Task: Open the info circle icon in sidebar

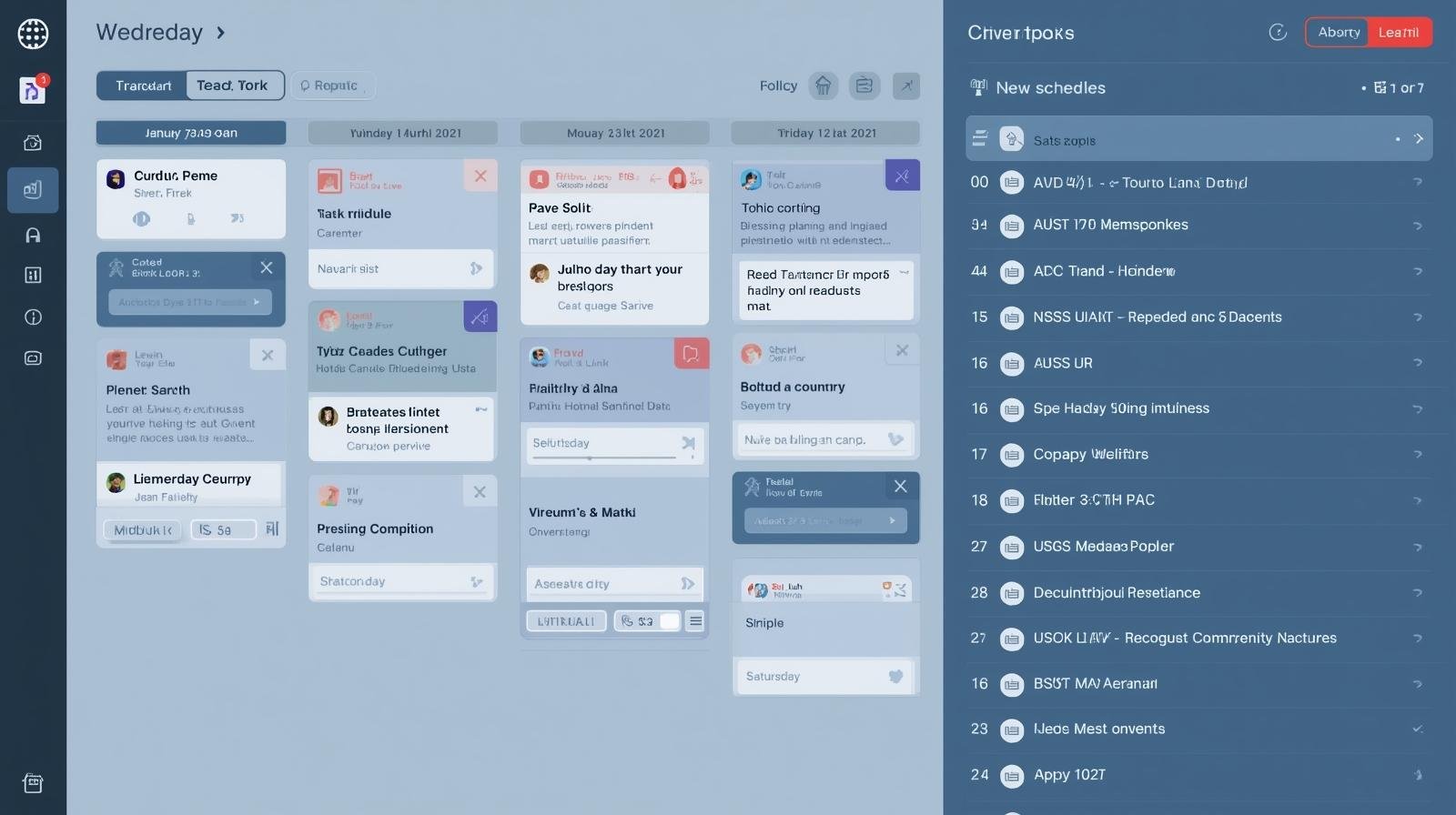Action: pos(33,317)
